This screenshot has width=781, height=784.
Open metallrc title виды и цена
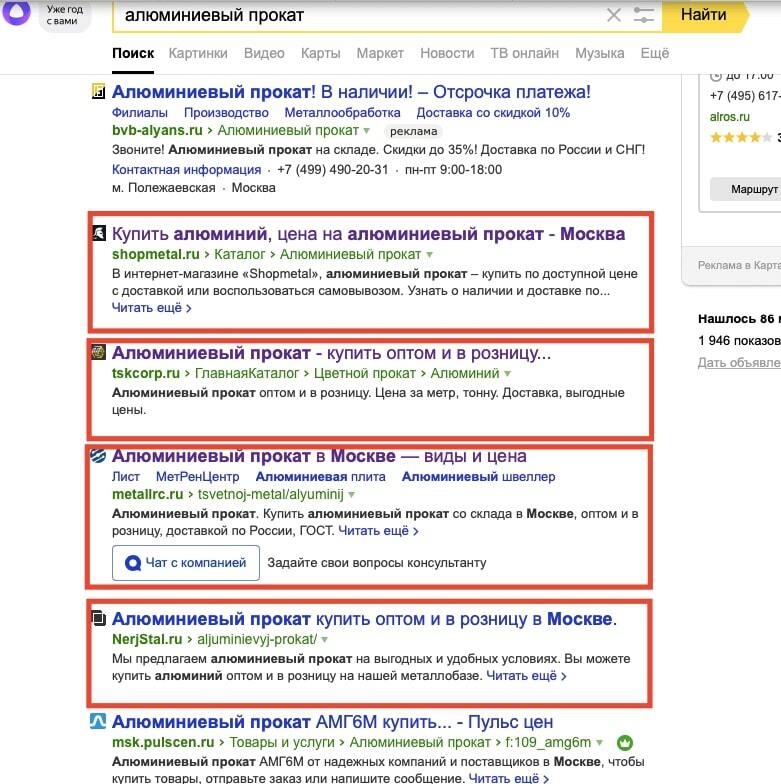pos(319,456)
